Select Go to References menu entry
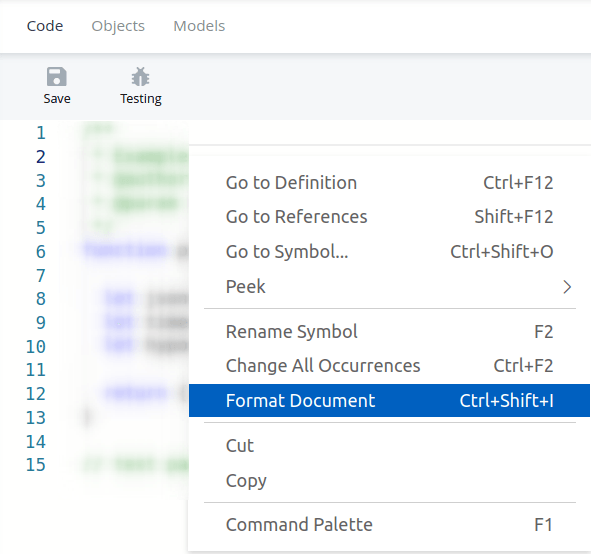Viewport: 591px width, 554px height. pyautogui.click(x=389, y=217)
